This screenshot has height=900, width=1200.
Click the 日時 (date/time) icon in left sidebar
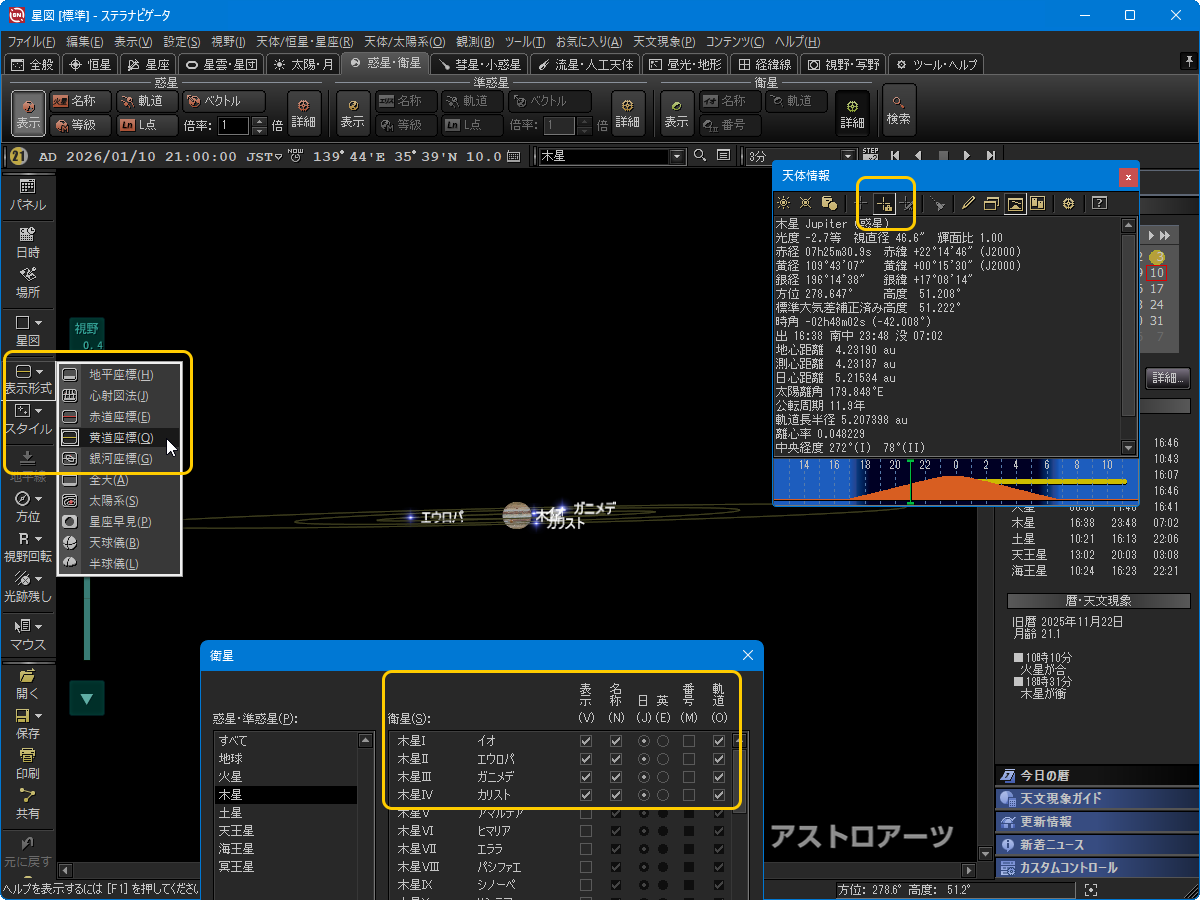(x=28, y=241)
